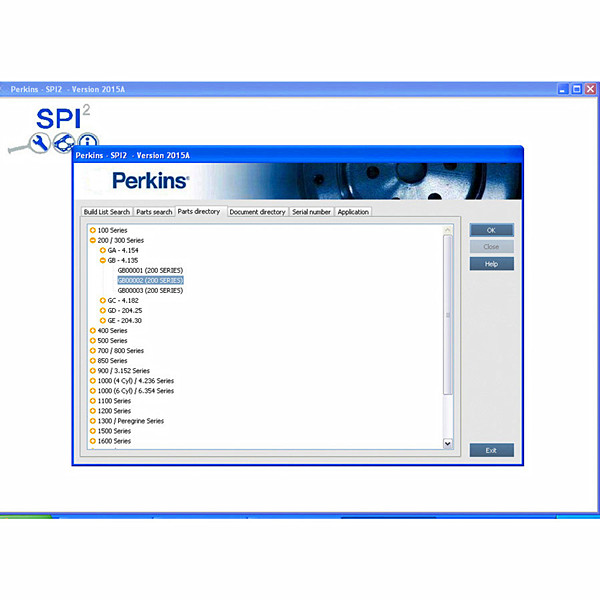Switch to the Build List Search tab
Viewport: 600px width, 600px height.
[107, 212]
